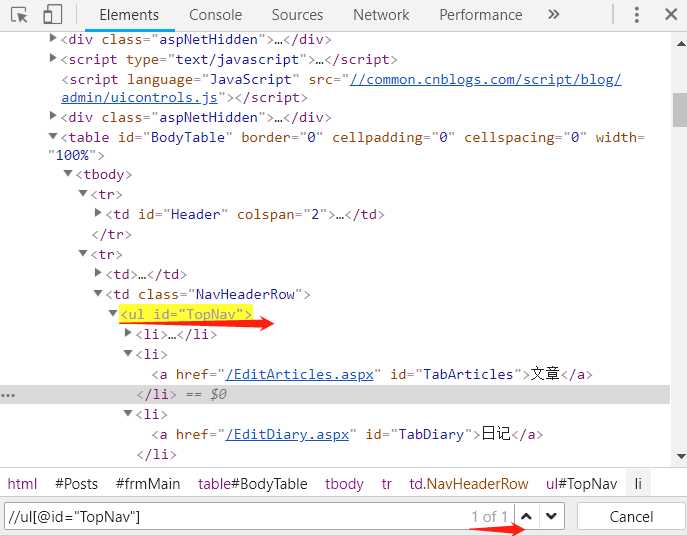687x536 pixels.
Task: Expand the td Header node
Action: pyautogui.click(x=98, y=213)
